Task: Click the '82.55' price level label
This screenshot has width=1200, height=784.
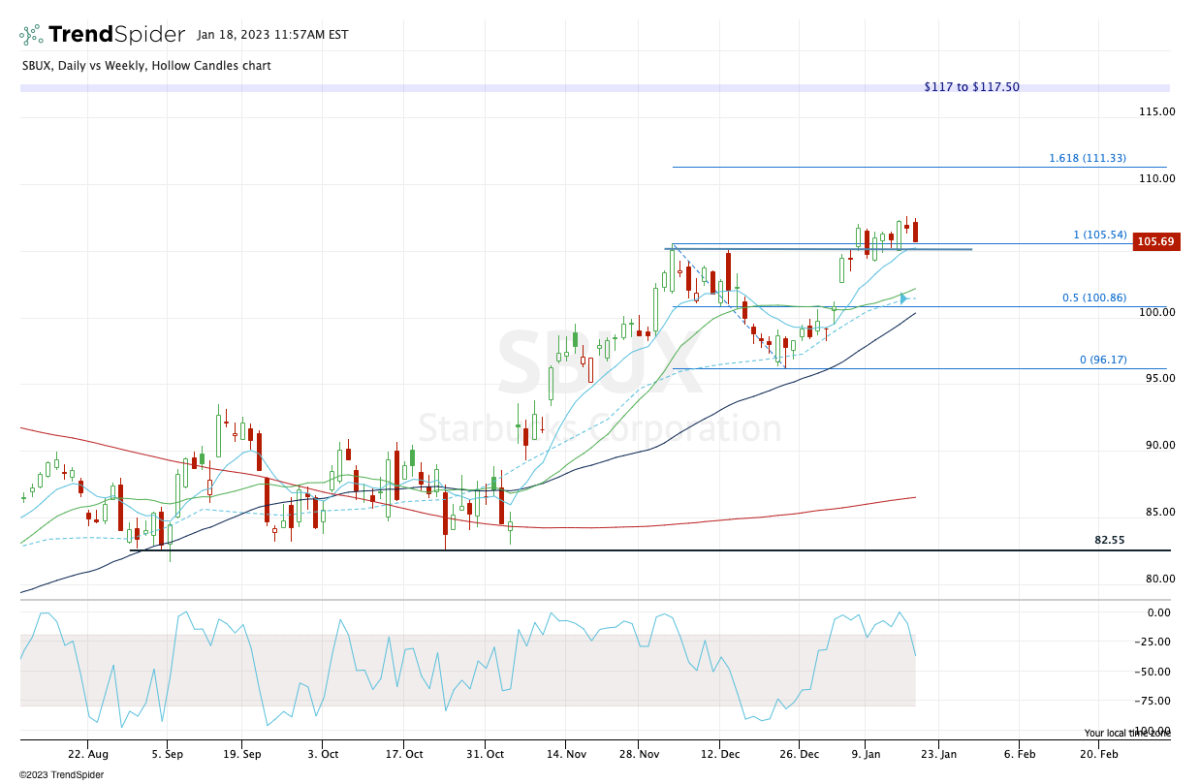Action: click(x=1111, y=539)
